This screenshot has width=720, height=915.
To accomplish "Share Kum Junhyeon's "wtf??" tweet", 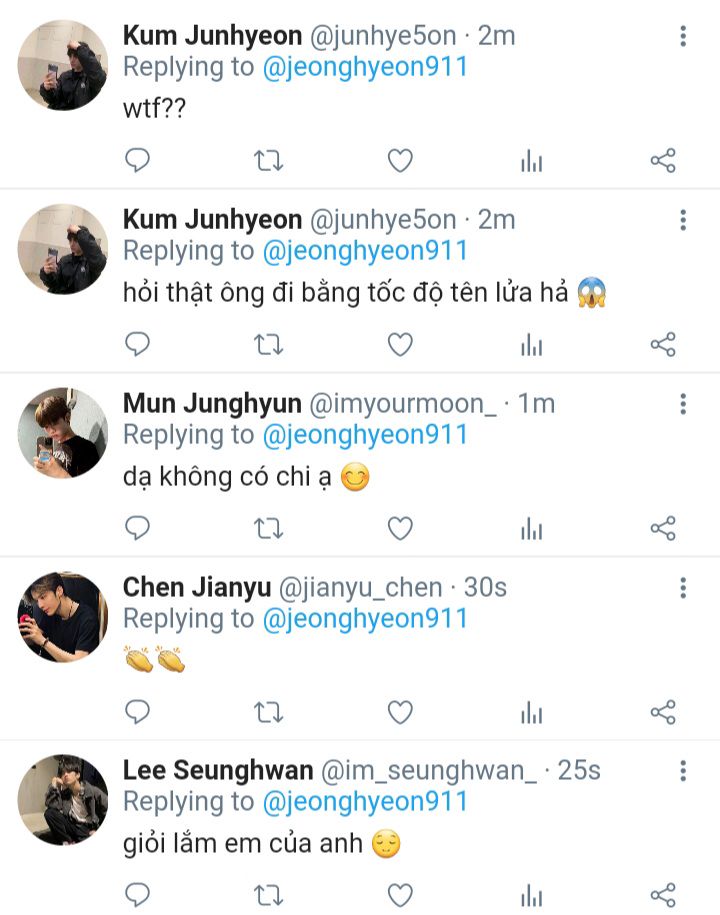I will coord(663,160).
